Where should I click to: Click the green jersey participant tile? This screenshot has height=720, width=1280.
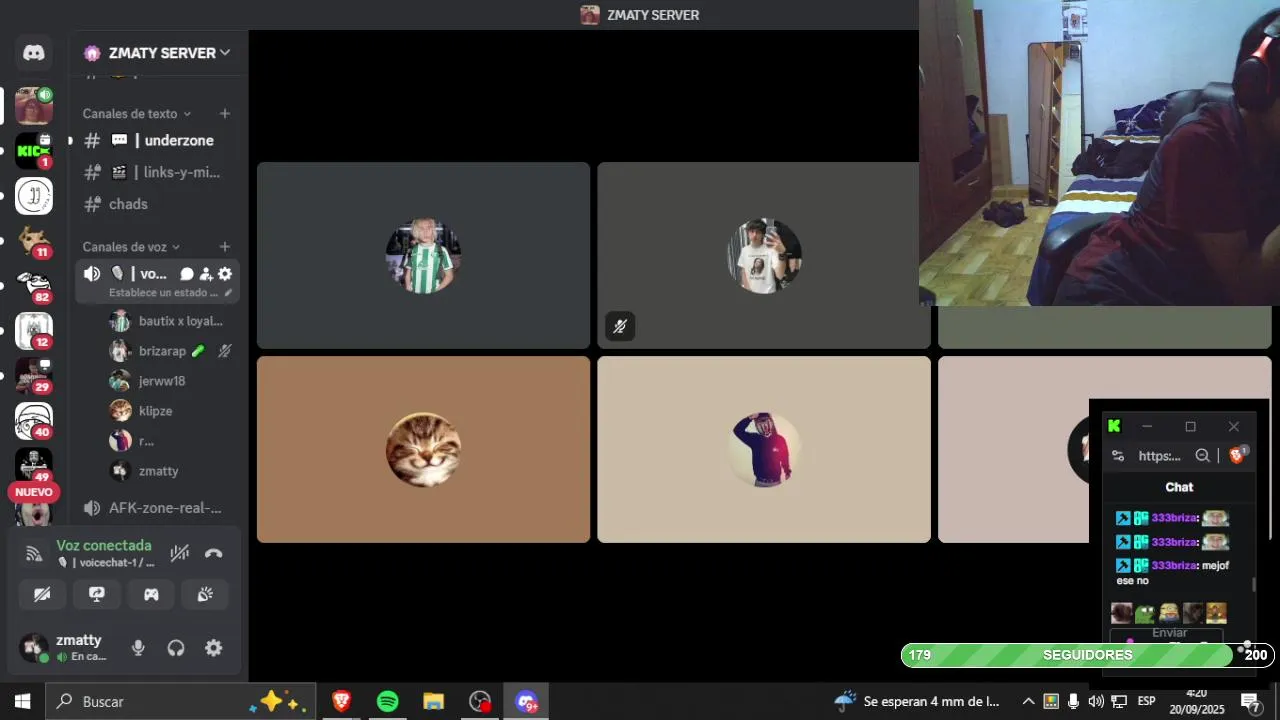pyautogui.click(x=423, y=255)
